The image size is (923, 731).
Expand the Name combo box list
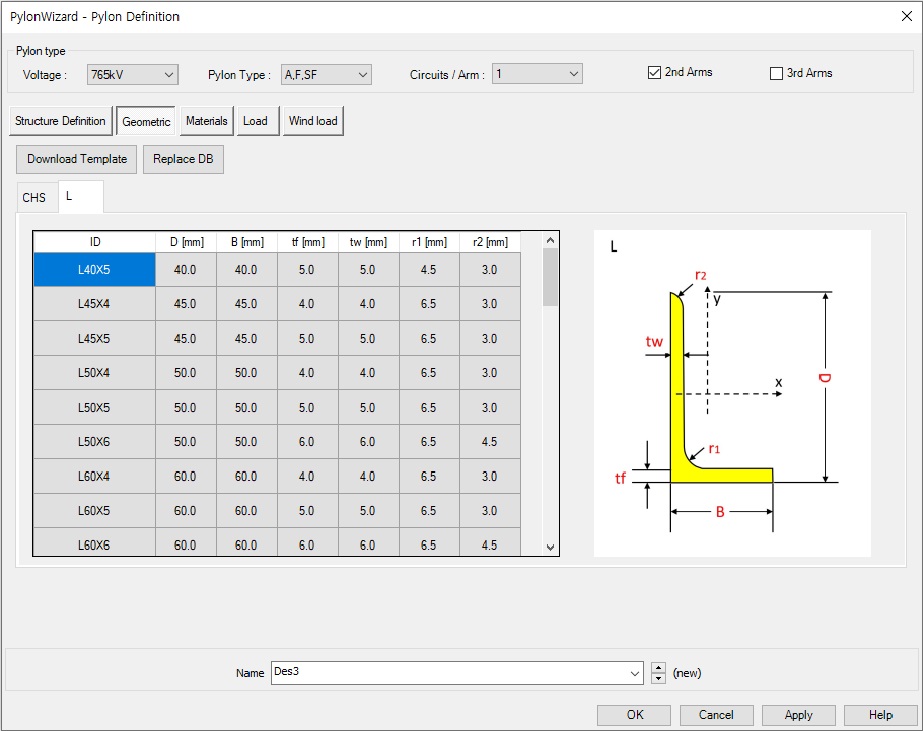click(x=635, y=673)
